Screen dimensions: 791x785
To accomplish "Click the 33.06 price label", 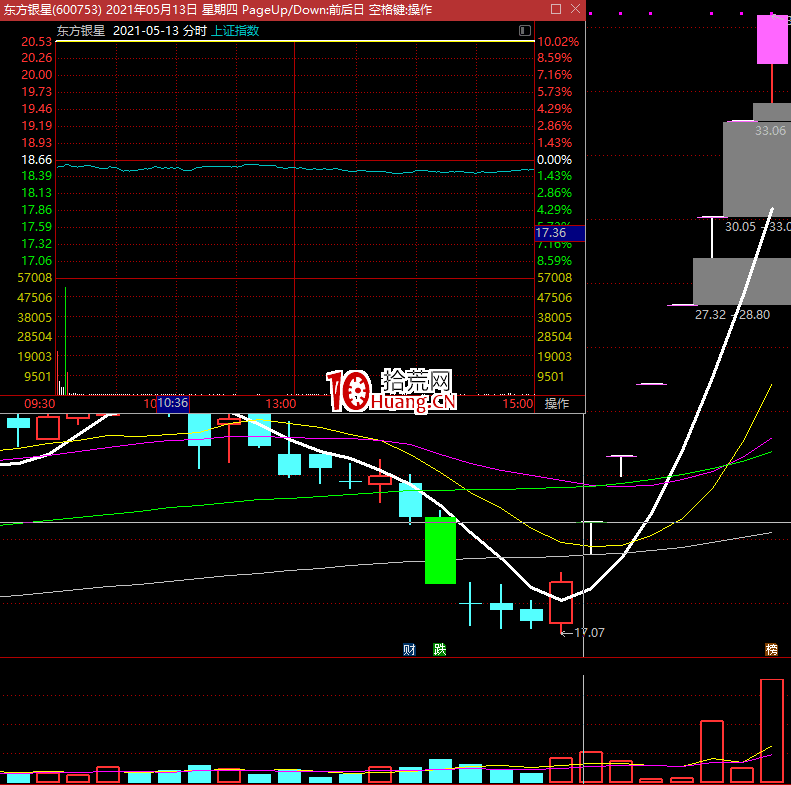I will click(770, 131).
